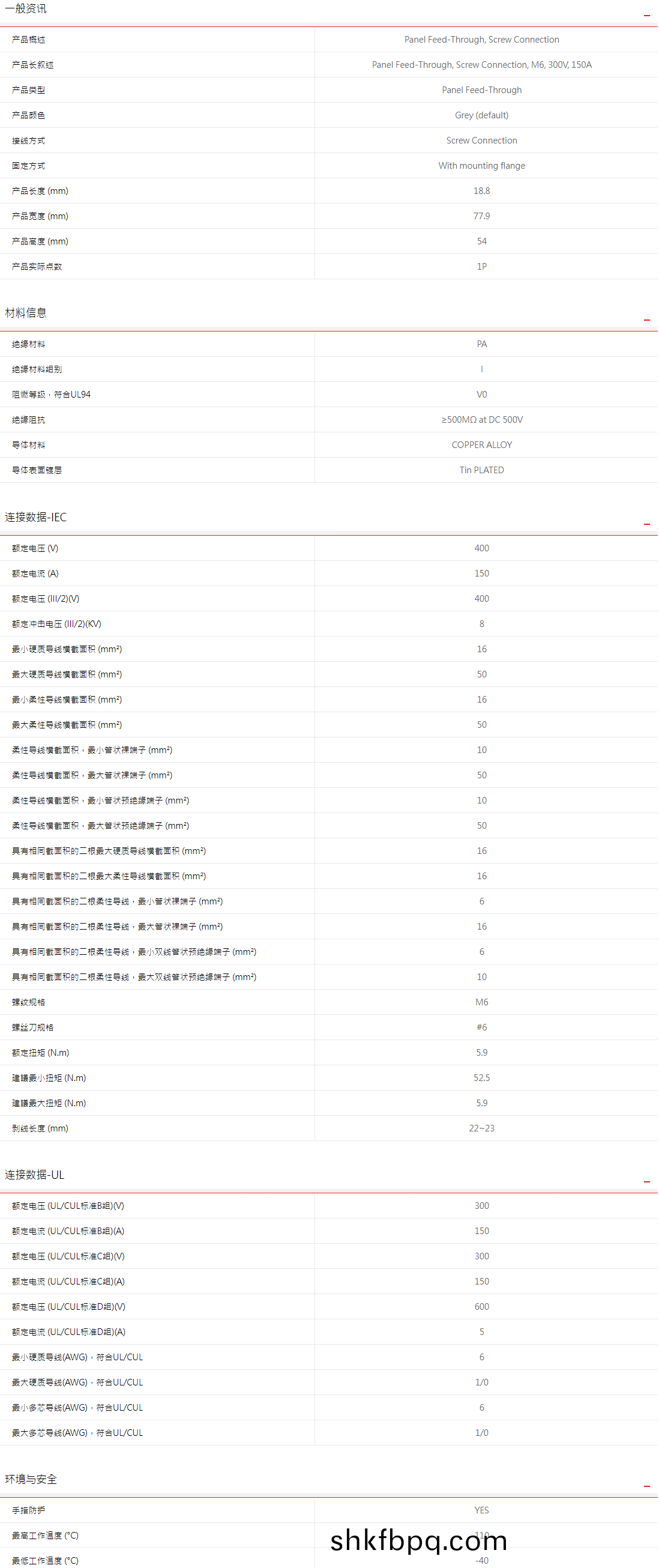Collapse the 材料信息 section with the minus icon
The height and width of the screenshot is (1568, 659).
coord(648,320)
